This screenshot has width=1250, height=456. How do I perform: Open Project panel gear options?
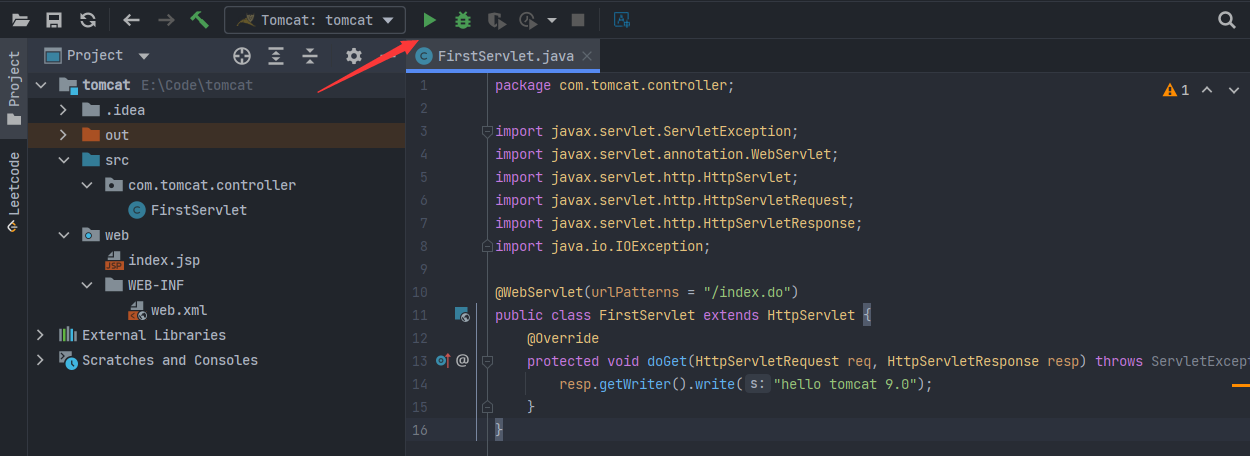(x=354, y=56)
